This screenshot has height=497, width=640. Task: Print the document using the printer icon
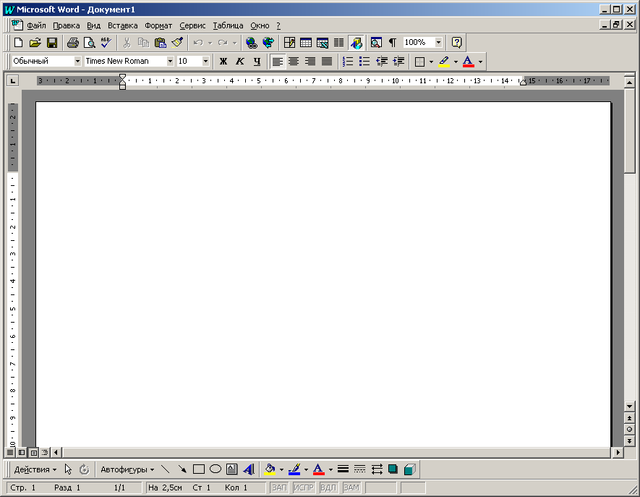(x=73, y=42)
